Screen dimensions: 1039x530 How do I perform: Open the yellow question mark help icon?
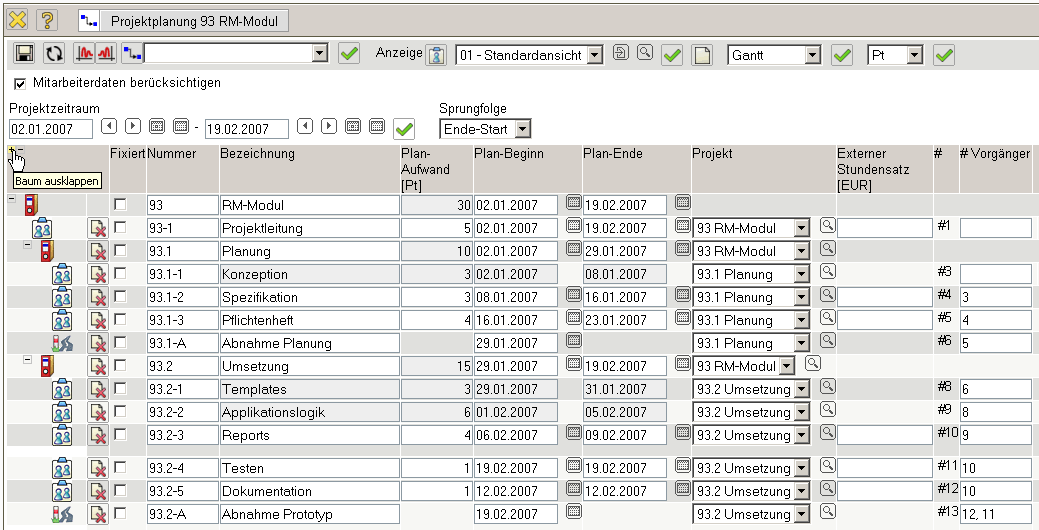(x=47, y=20)
